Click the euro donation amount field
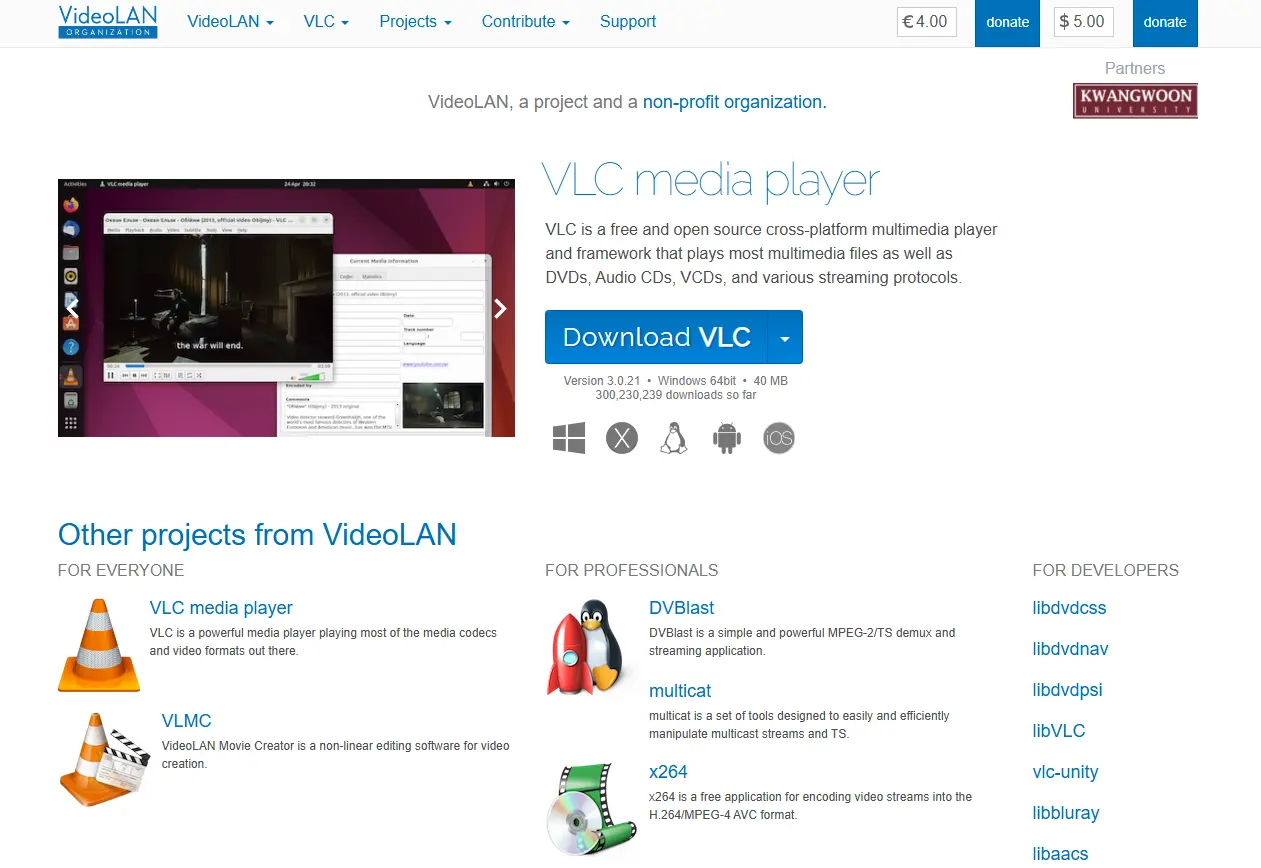Viewport: 1261px width, 868px height. point(927,21)
